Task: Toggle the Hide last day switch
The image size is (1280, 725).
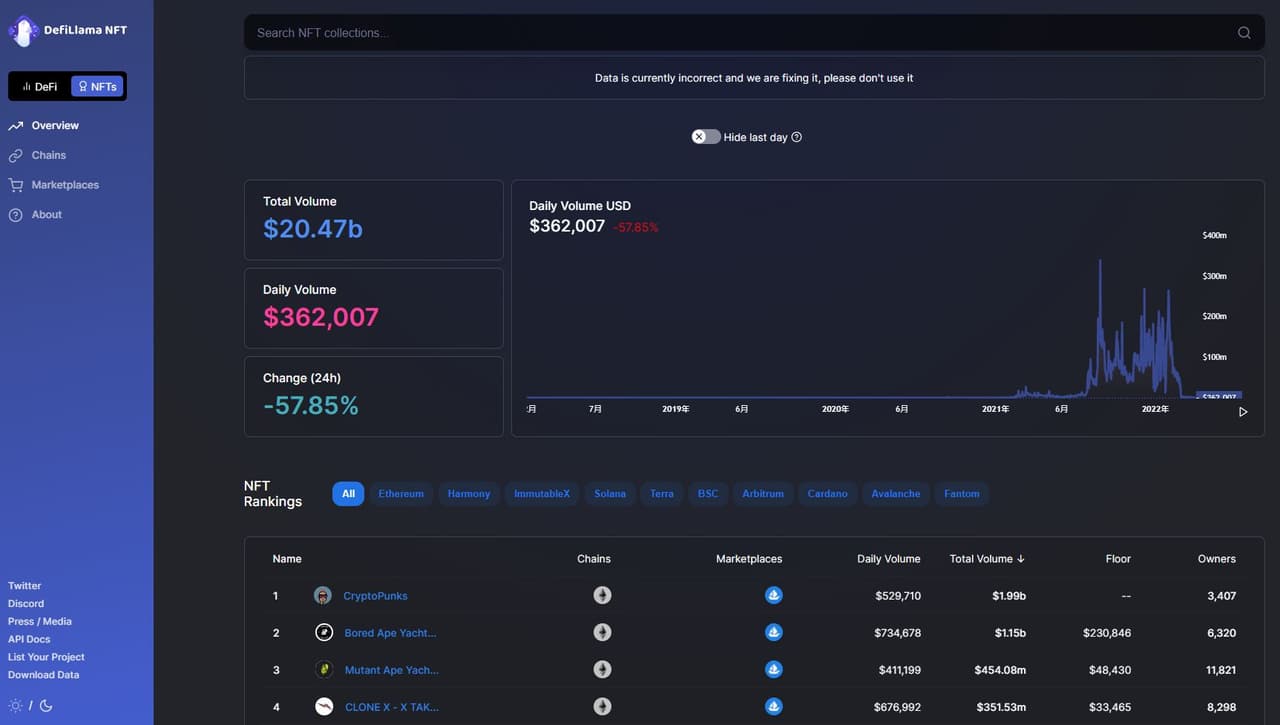Action: pyautogui.click(x=706, y=137)
